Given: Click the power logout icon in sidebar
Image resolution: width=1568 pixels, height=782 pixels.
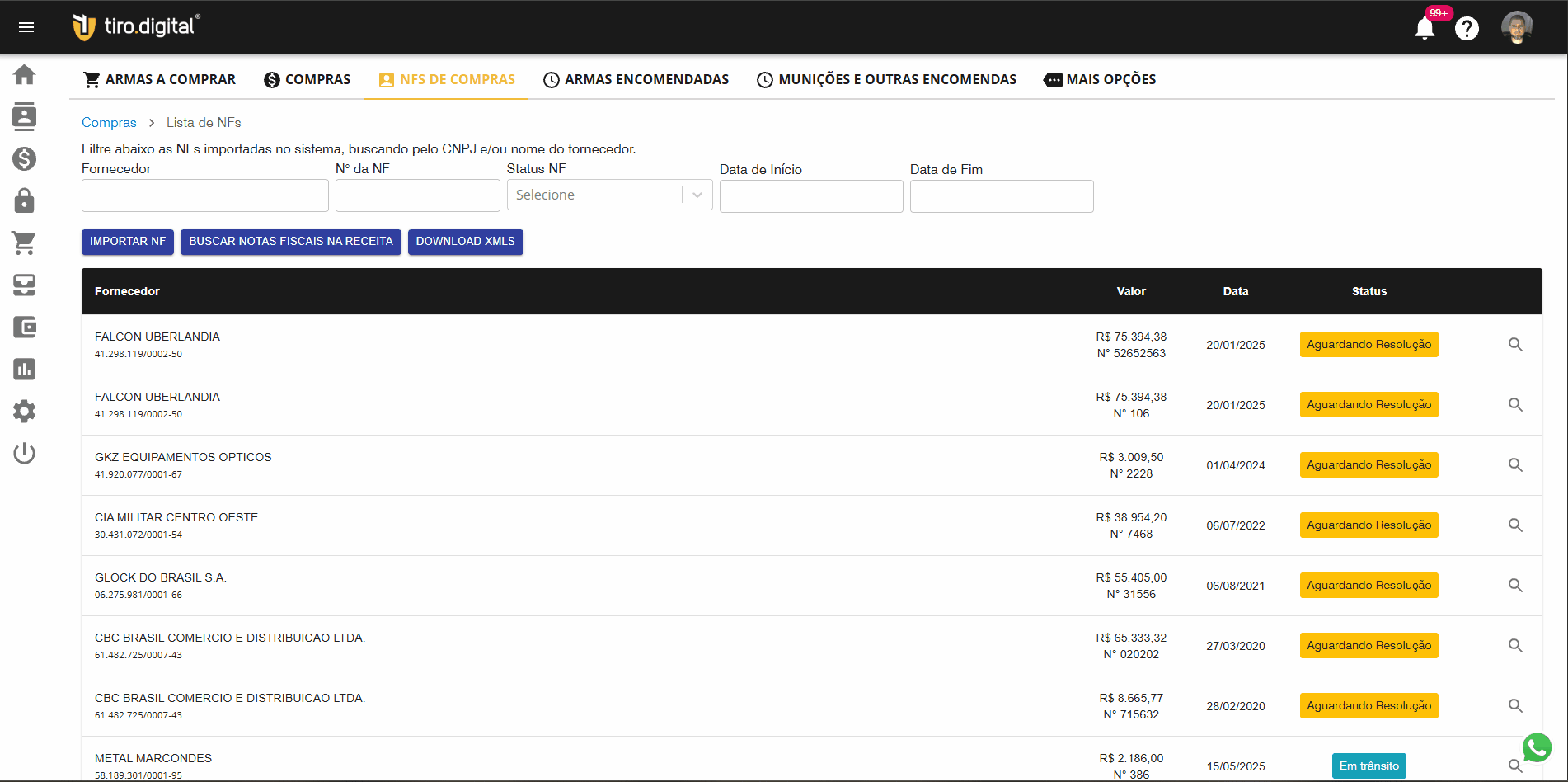Looking at the screenshot, I should 25,453.
